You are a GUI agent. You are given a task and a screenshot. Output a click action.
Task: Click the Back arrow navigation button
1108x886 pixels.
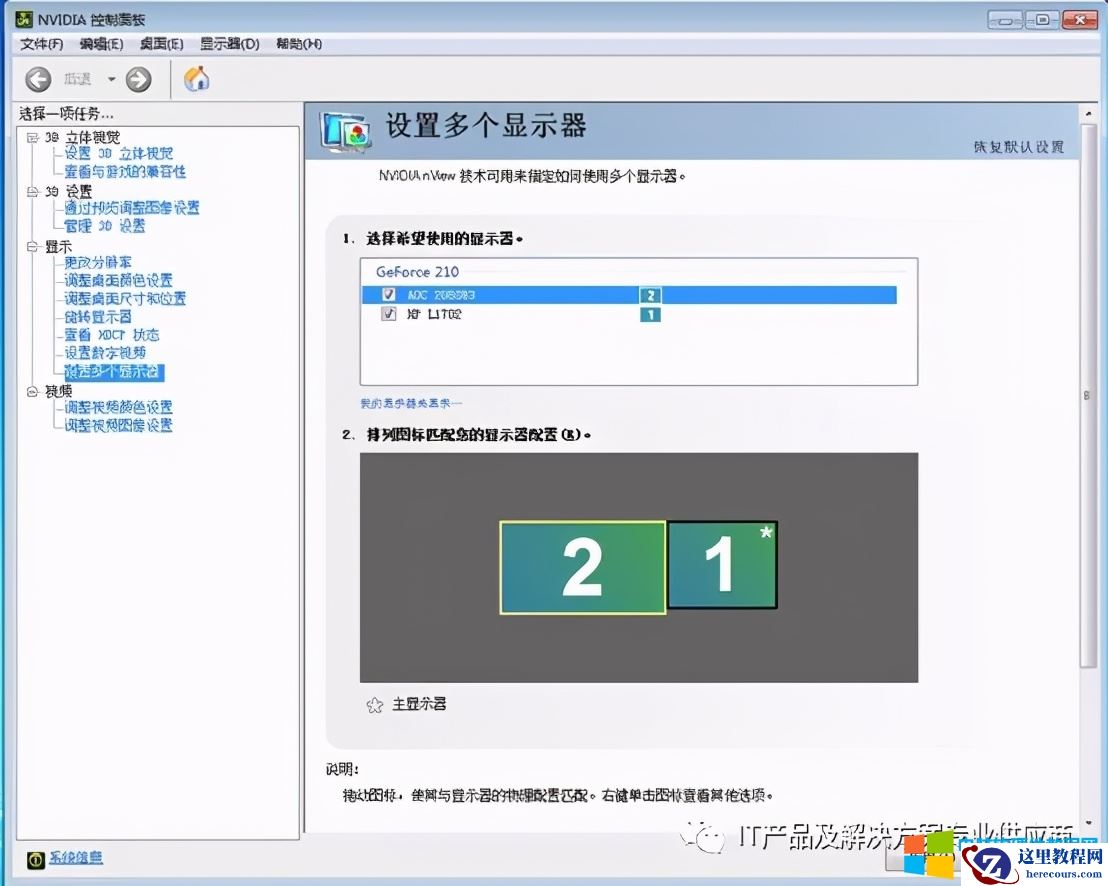tap(38, 79)
